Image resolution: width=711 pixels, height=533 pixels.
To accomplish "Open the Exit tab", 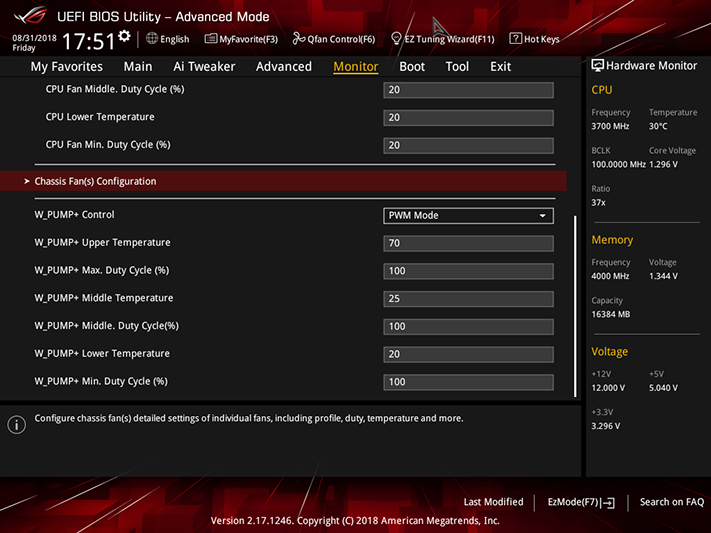I will [501, 67].
